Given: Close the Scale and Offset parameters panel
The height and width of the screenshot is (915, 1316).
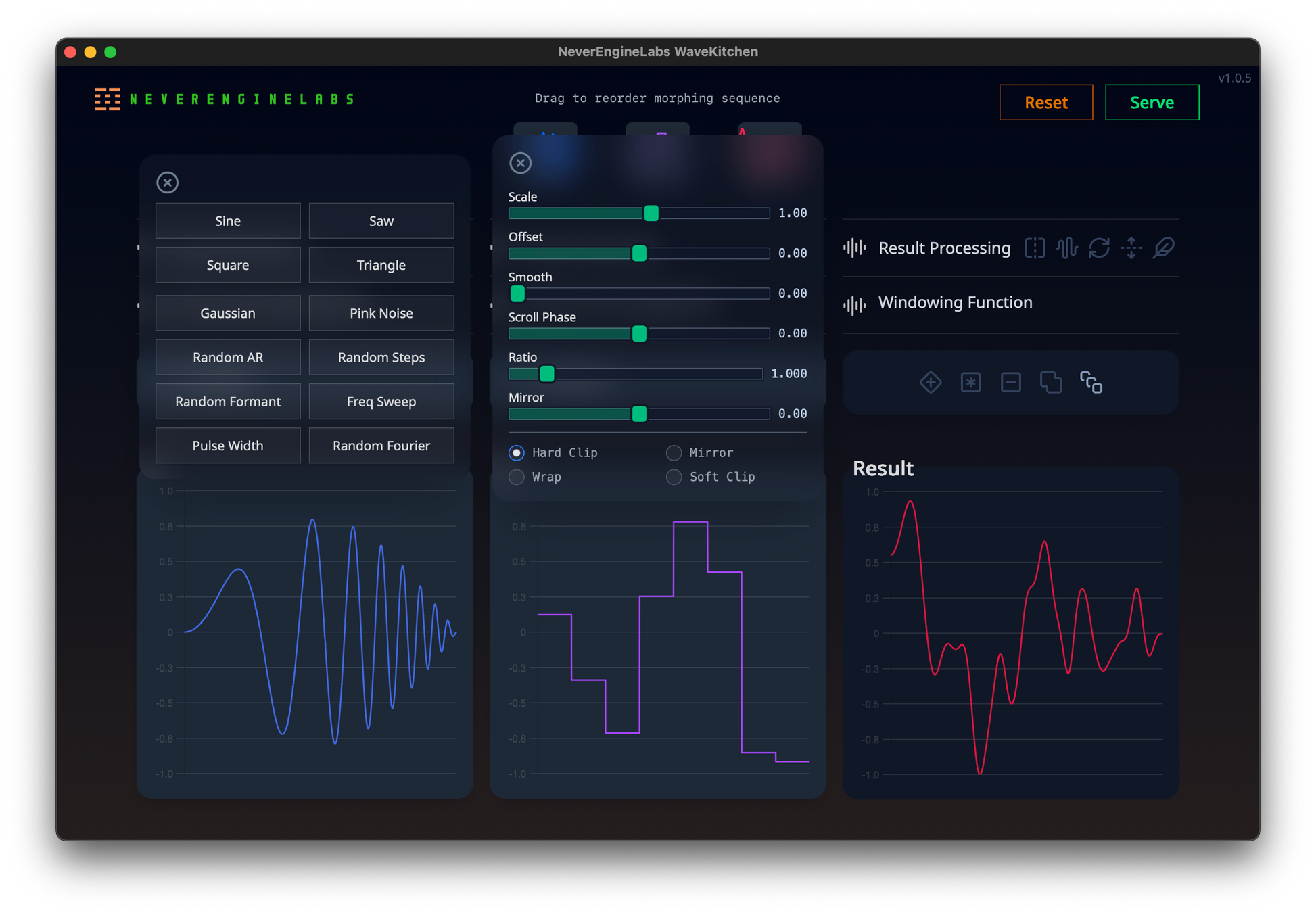Looking at the screenshot, I should pos(520,163).
